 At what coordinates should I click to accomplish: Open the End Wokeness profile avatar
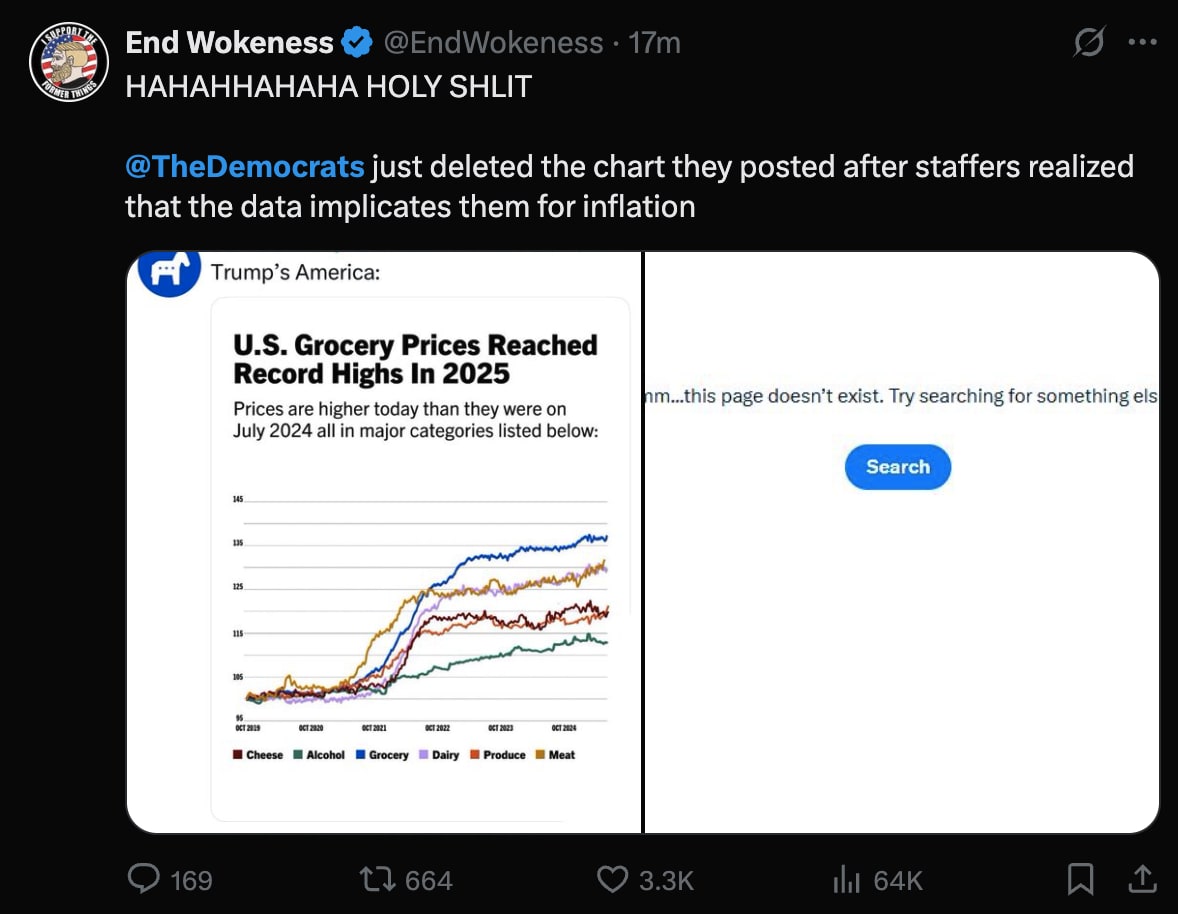(x=68, y=62)
